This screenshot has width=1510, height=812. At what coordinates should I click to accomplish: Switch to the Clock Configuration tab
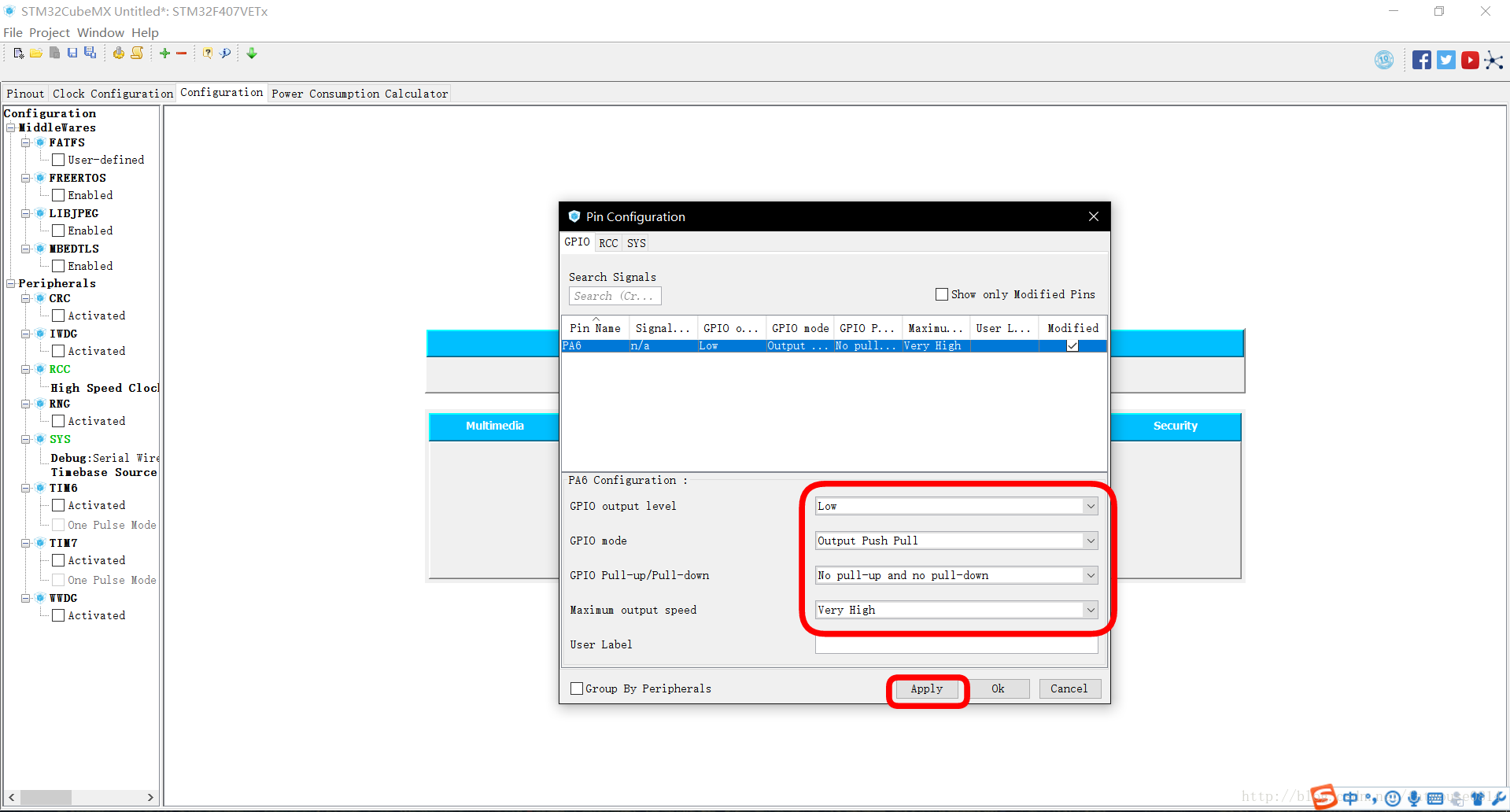[x=113, y=94]
